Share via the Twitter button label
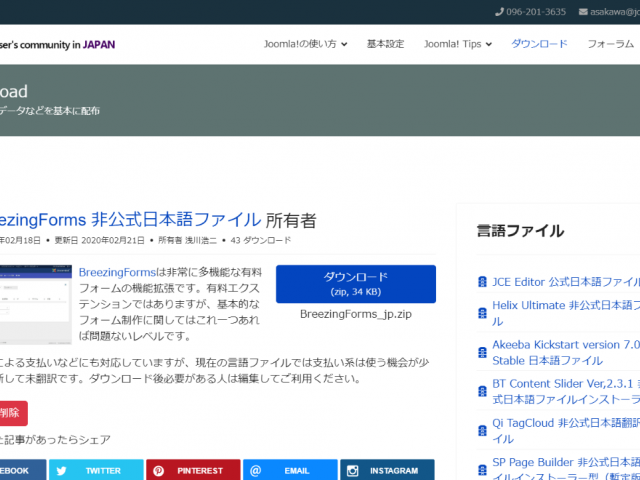This screenshot has height=480, width=640. [x=103, y=471]
